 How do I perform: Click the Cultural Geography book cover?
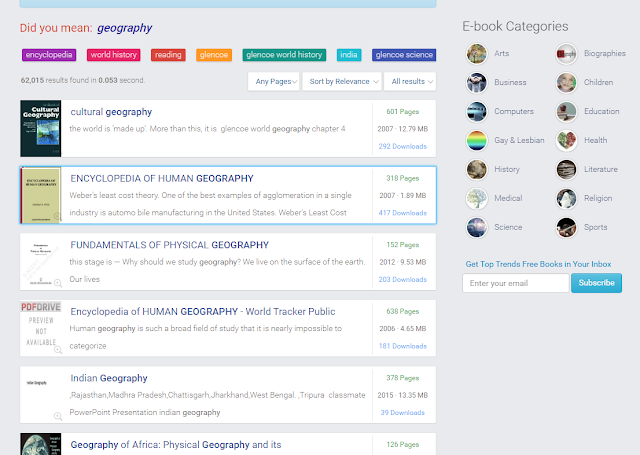41,129
